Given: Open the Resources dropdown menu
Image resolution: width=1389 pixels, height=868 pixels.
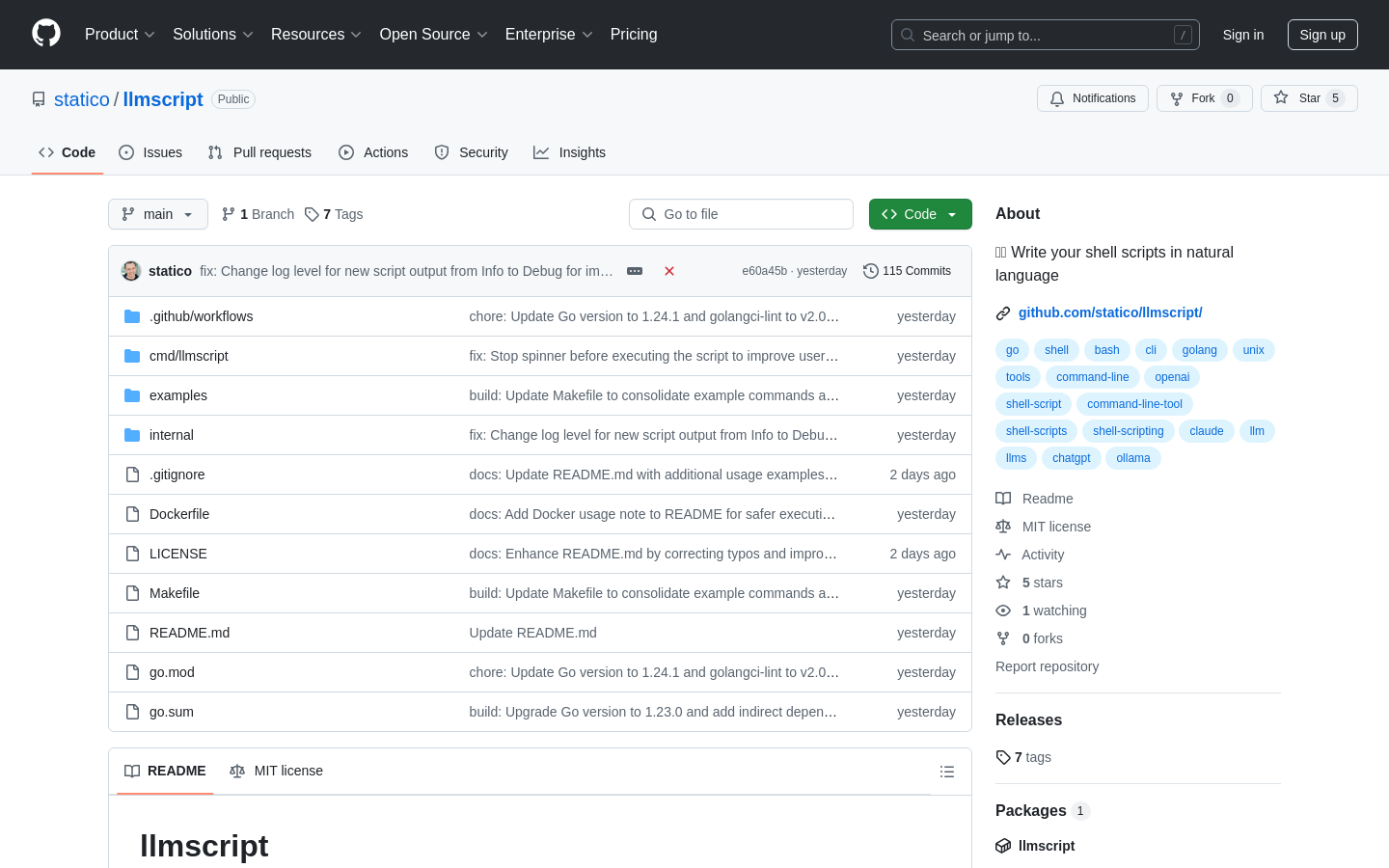Looking at the screenshot, I should 316,35.
